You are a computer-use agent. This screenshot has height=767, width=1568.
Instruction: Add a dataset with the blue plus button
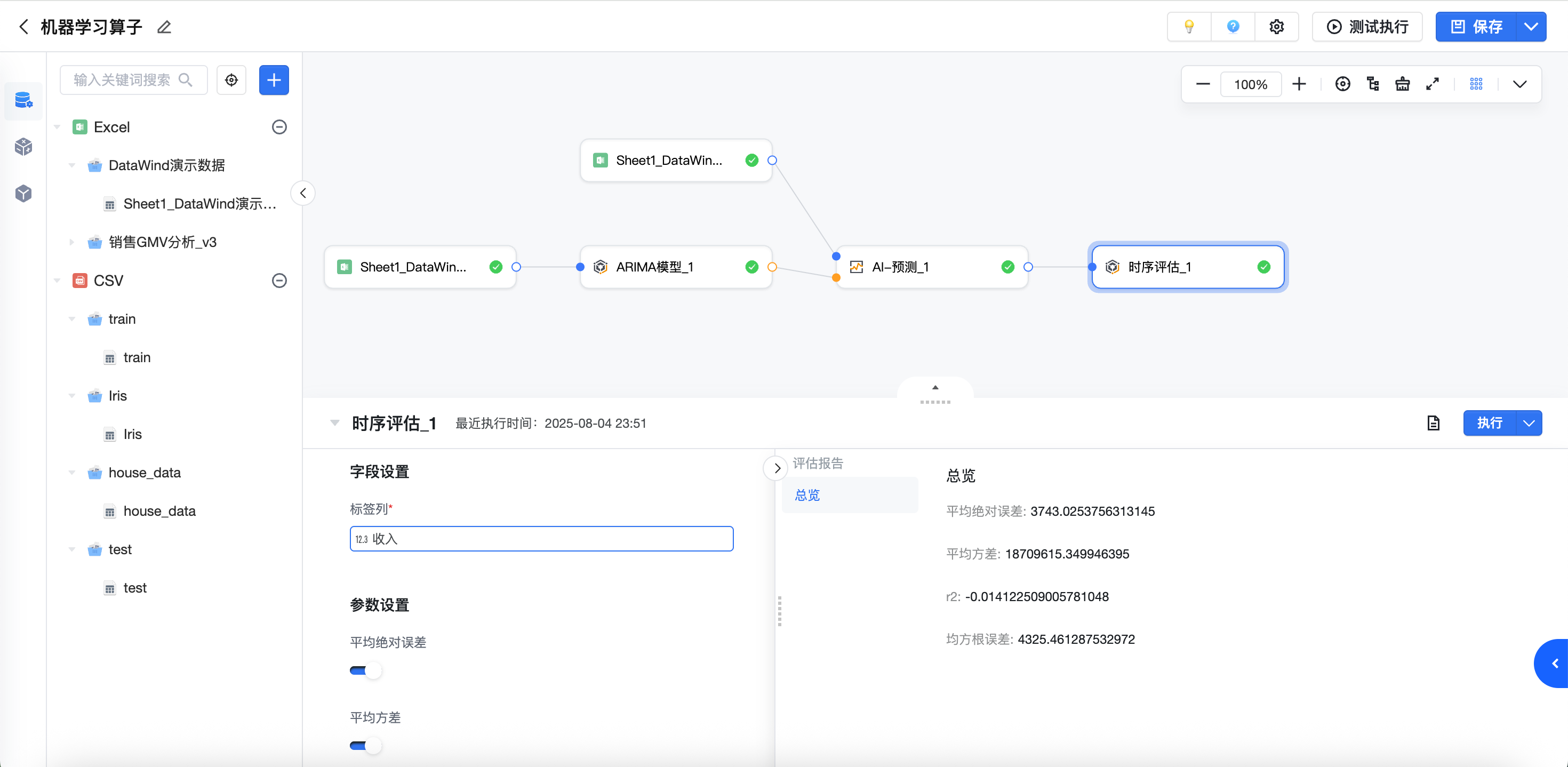click(x=274, y=80)
